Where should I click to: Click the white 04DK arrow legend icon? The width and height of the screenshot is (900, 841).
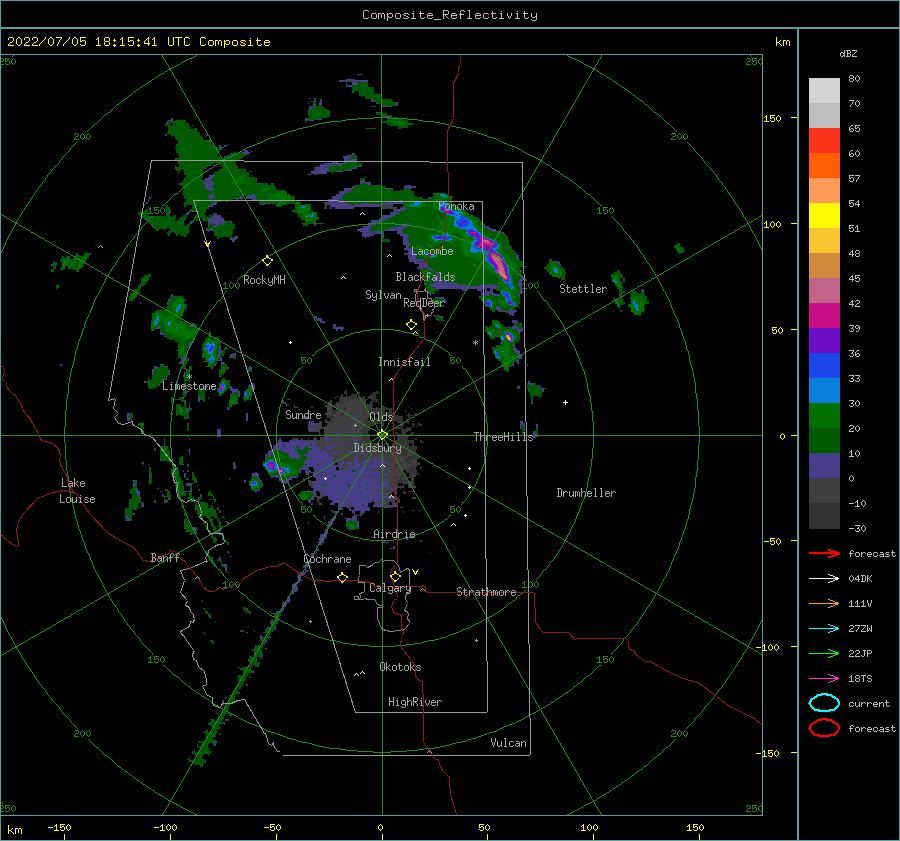824,578
